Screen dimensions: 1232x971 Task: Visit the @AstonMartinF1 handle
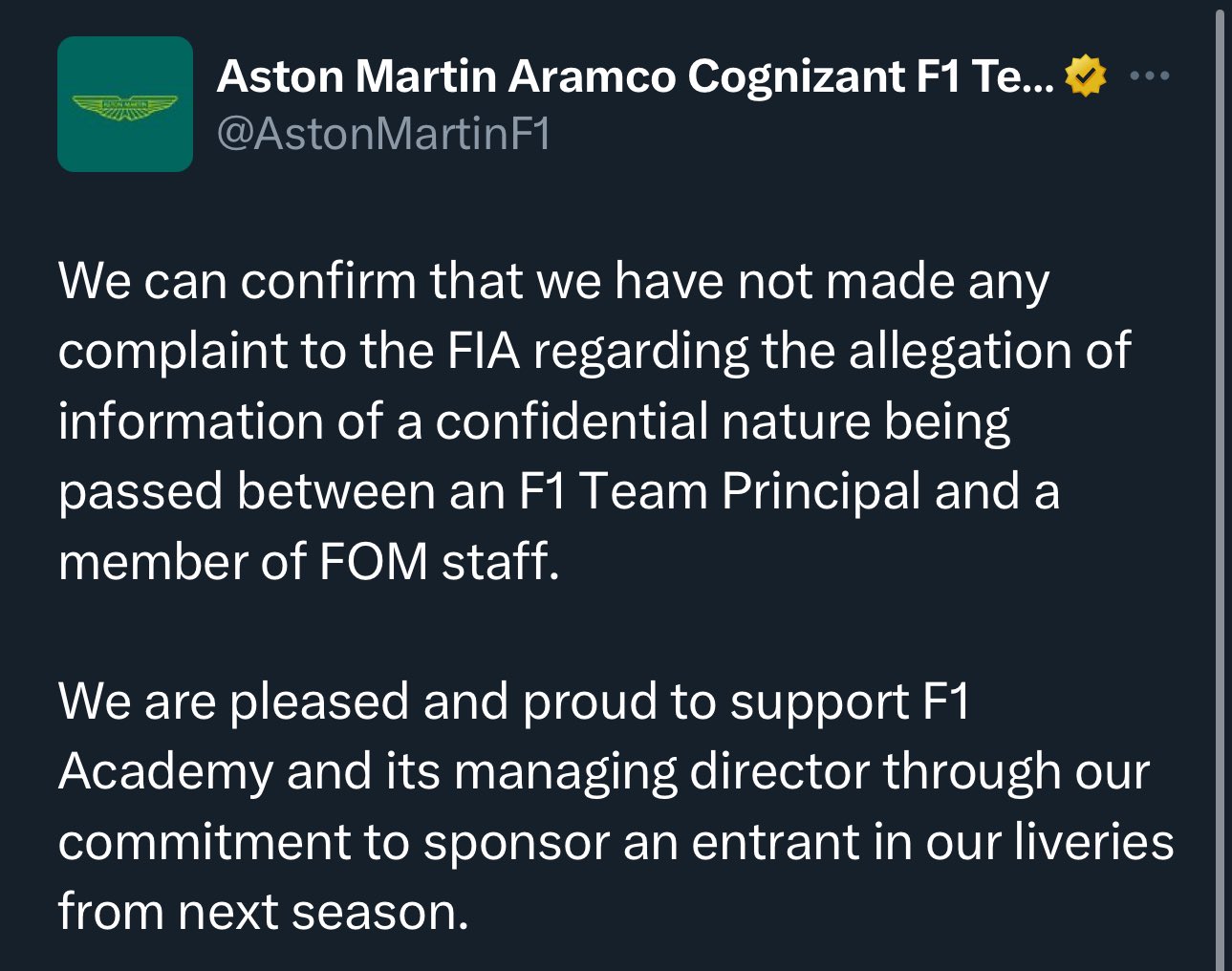click(x=384, y=134)
